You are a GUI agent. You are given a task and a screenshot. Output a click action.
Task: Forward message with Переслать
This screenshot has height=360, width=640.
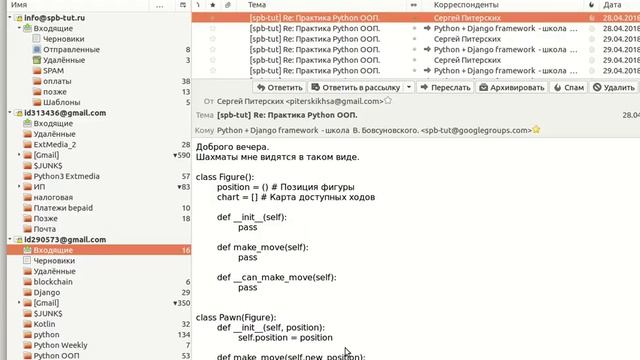pyautogui.click(x=445, y=87)
